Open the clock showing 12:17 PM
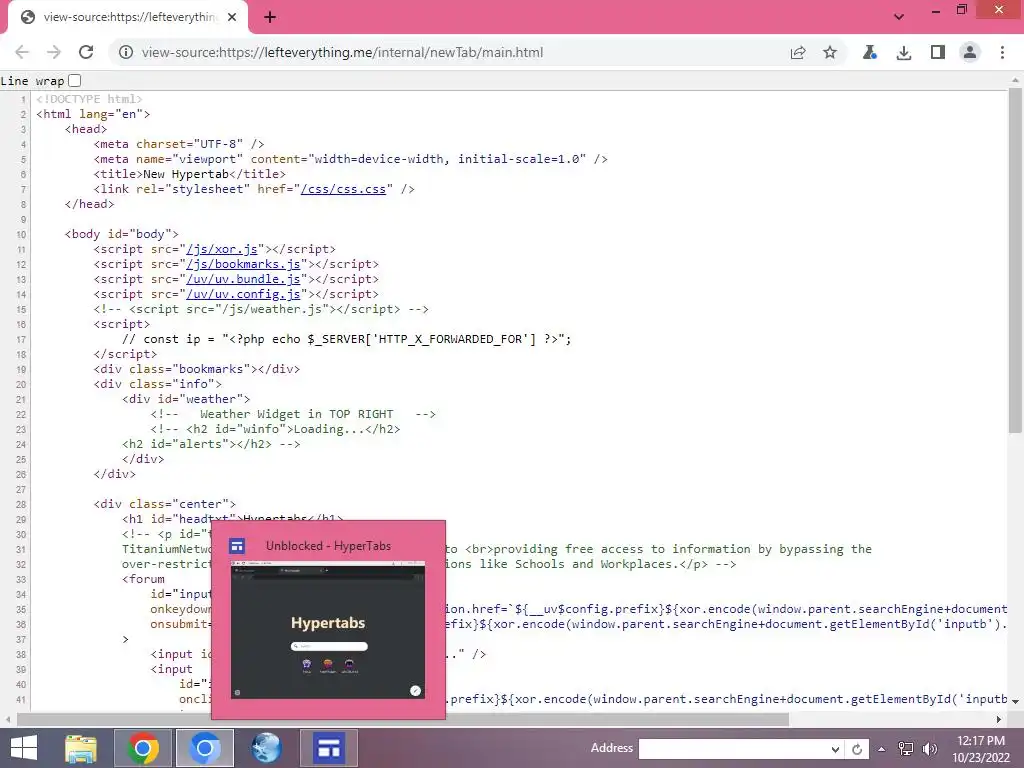The width and height of the screenshot is (1024, 768). point(981,748)
